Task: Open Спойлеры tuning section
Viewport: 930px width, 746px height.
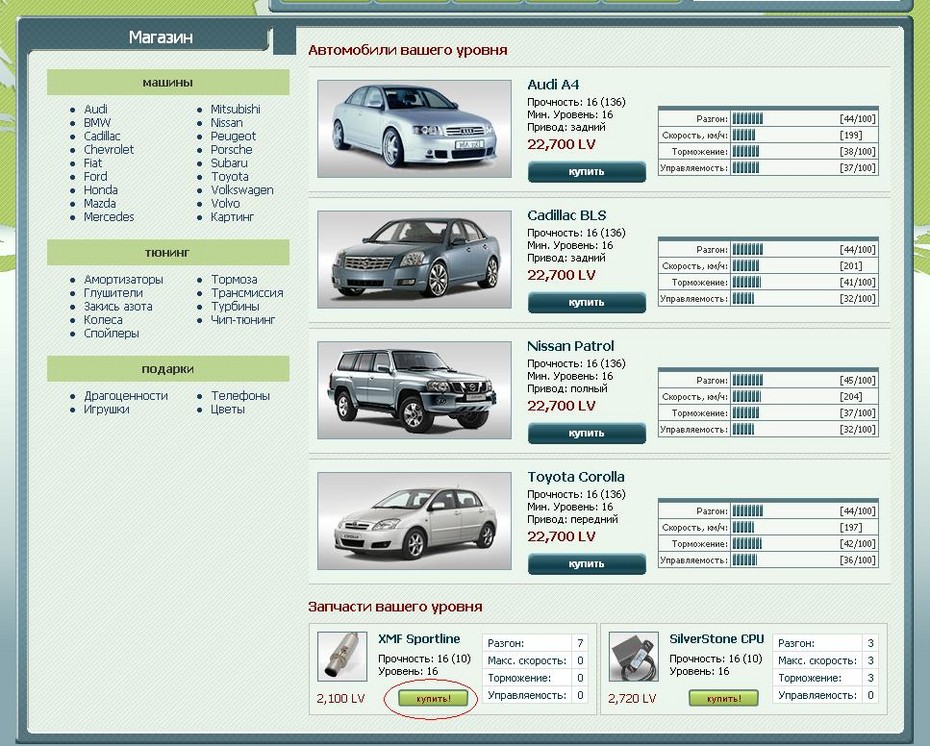Action: (112, 333)
